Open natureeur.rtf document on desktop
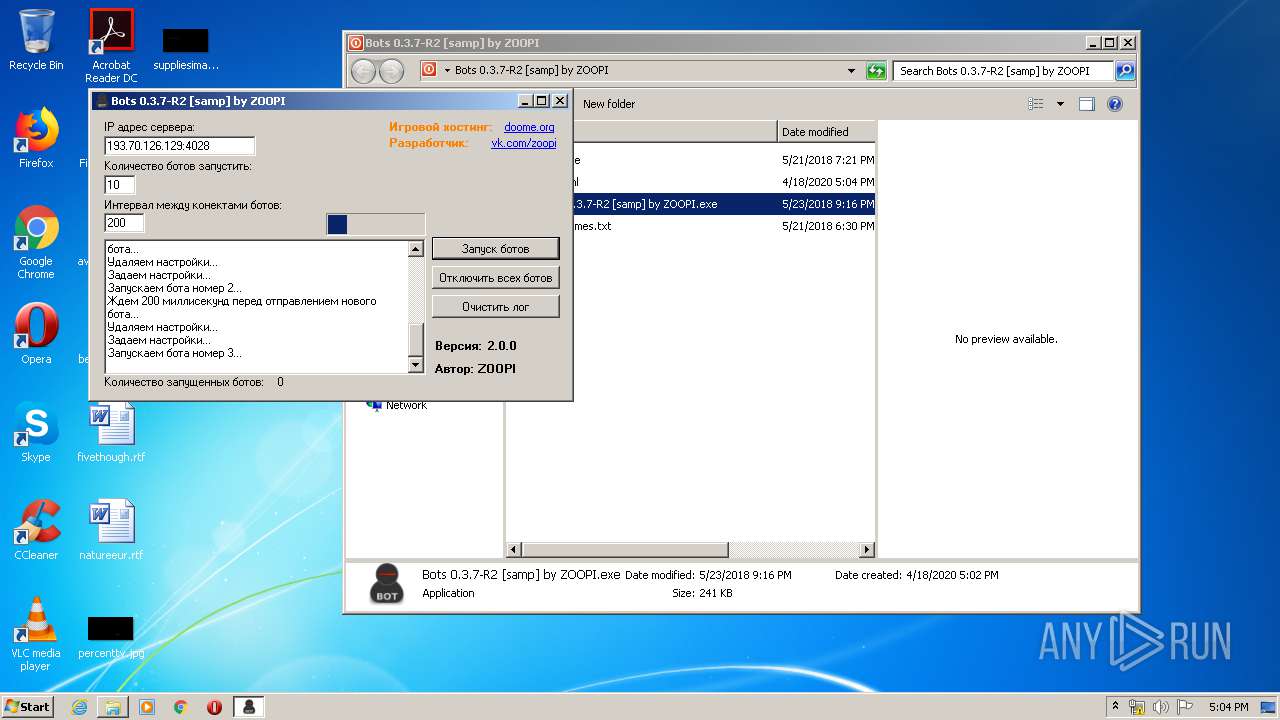This screenshot has width=1280, height=720. (x=111, y=530)
